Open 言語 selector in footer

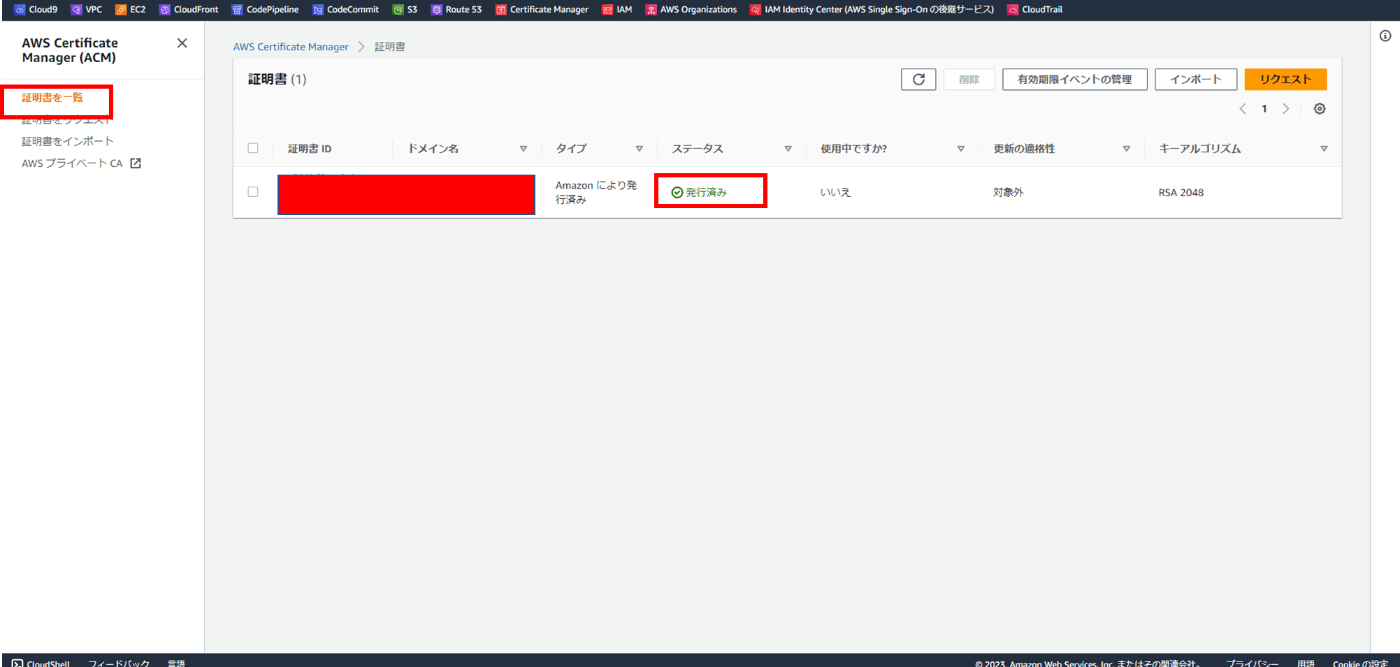pyautogui.click(x=176, y=663)
